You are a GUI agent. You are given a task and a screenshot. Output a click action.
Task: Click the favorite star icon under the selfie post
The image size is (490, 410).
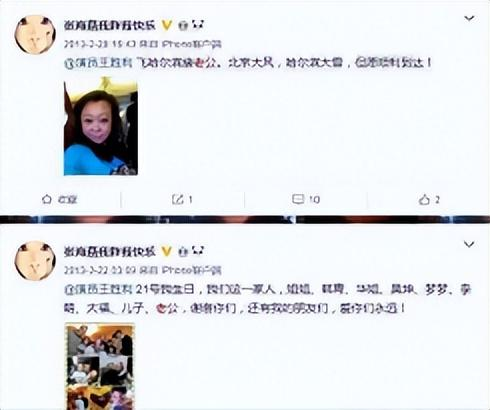pyautogui.click(x=47, y=199)
